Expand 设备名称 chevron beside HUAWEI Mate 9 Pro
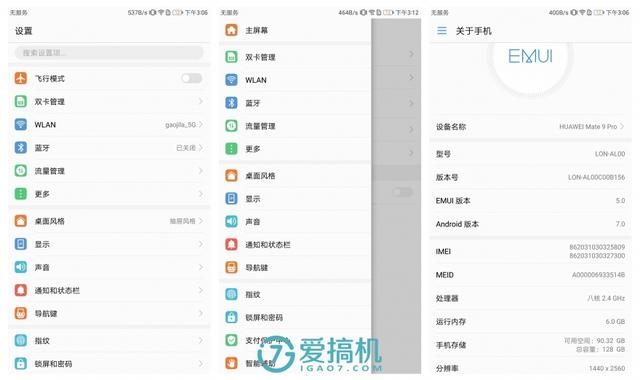The height and width of the screenshot is (380, 640). (x=622, y=127)
